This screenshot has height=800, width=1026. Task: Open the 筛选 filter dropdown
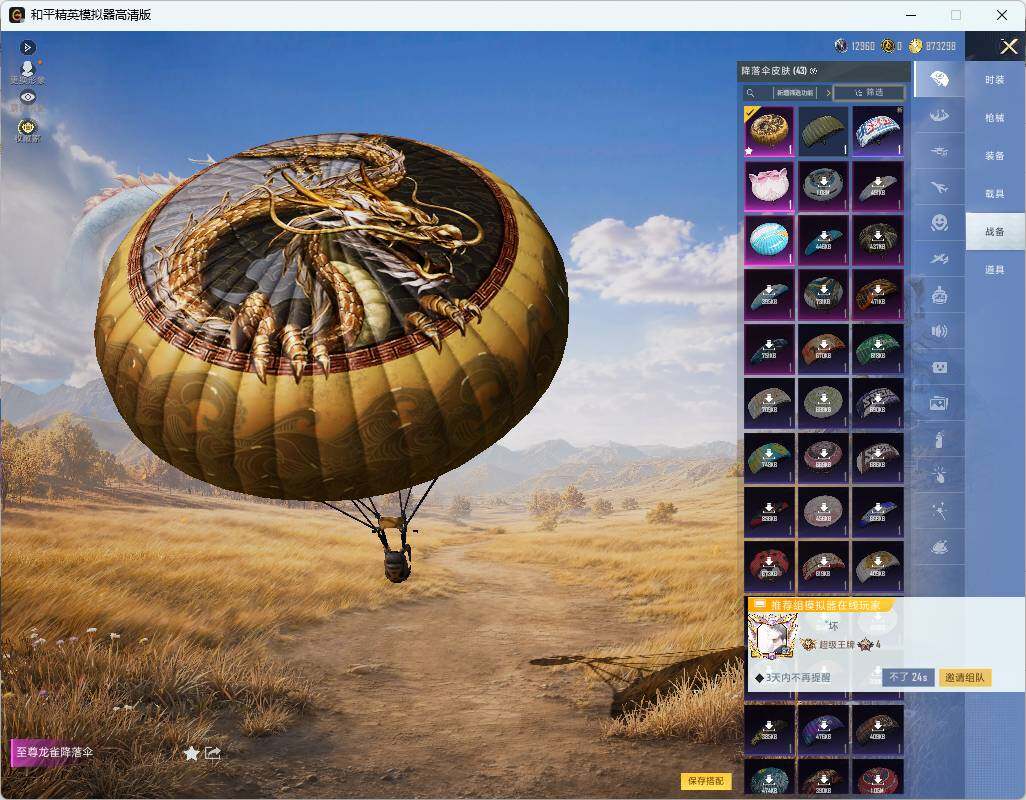pos(870,93)
